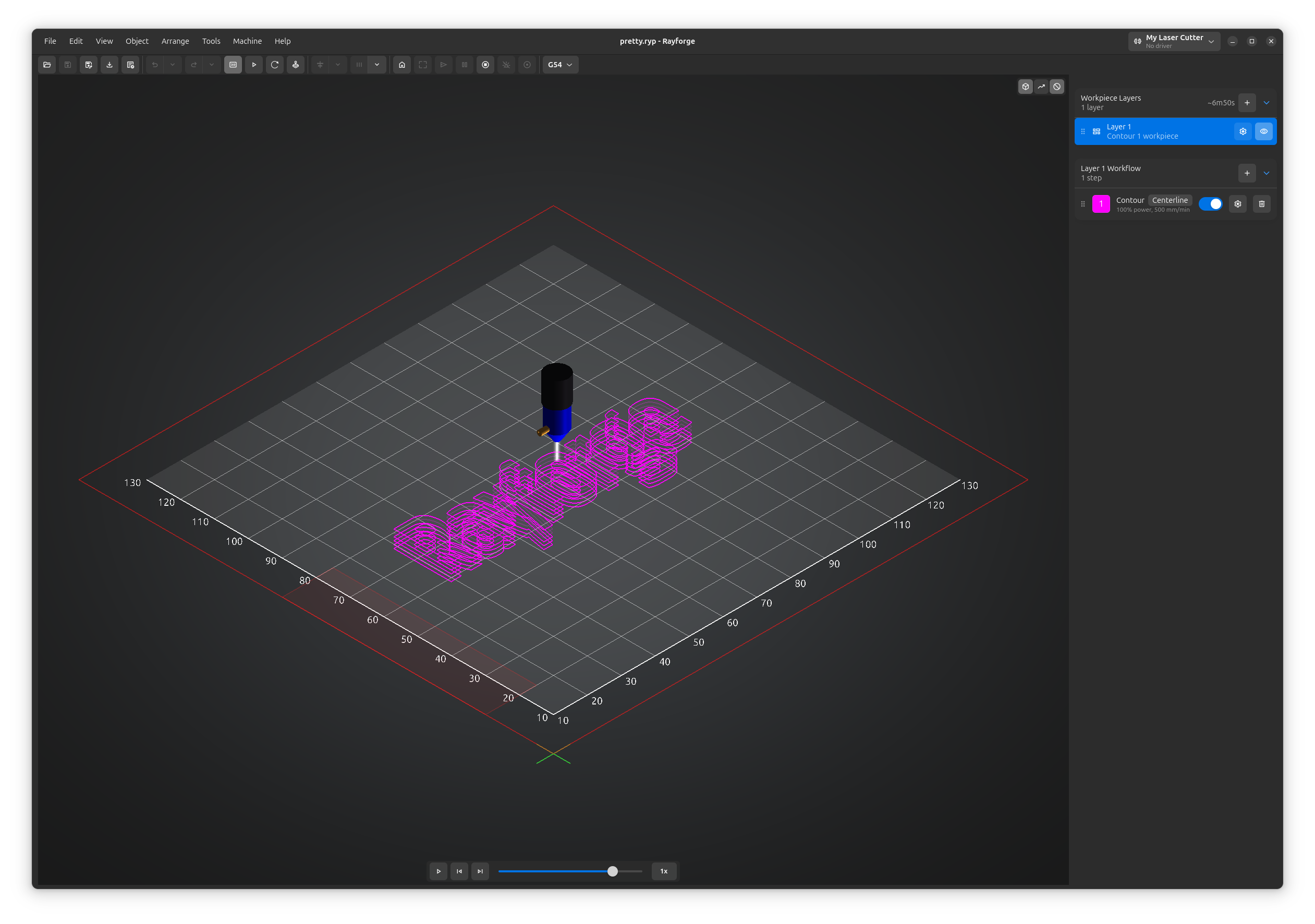Disable the Contour step switch
Image resolution: width=1315 pixels, height=924 pixels.
tap(1211, 204)
